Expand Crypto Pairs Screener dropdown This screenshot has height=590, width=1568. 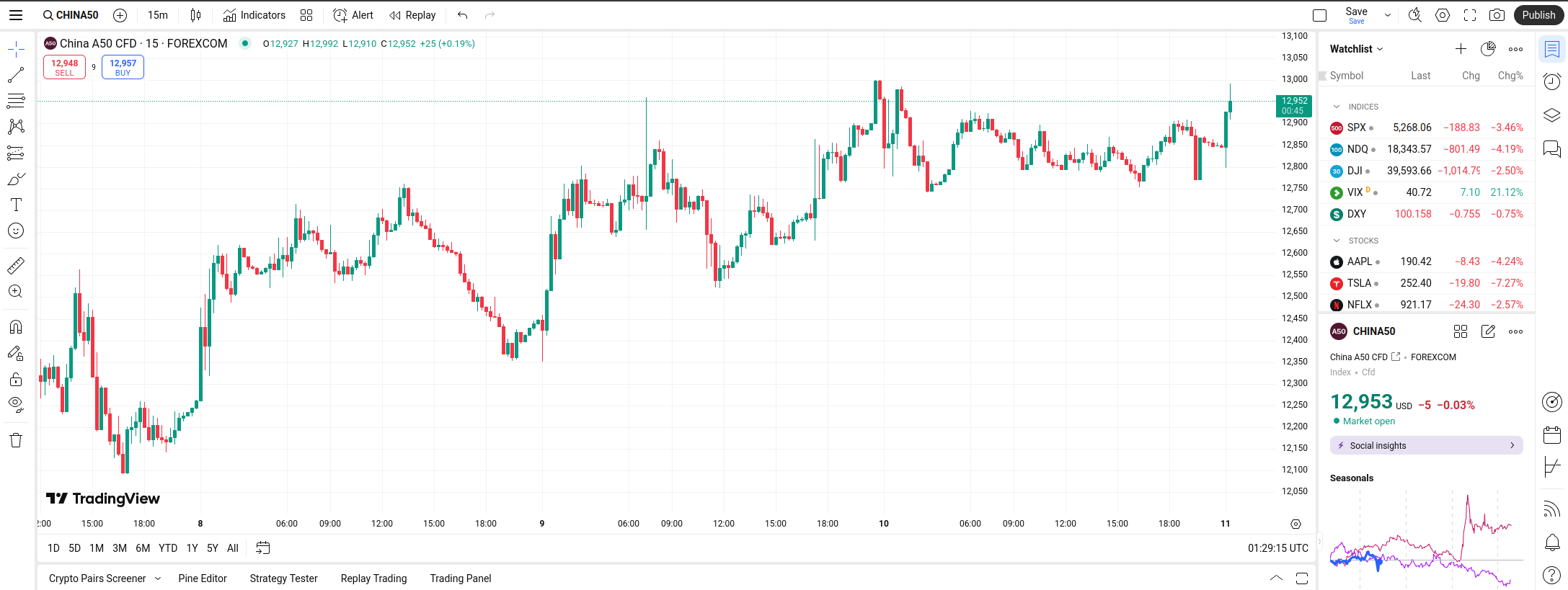158,578
